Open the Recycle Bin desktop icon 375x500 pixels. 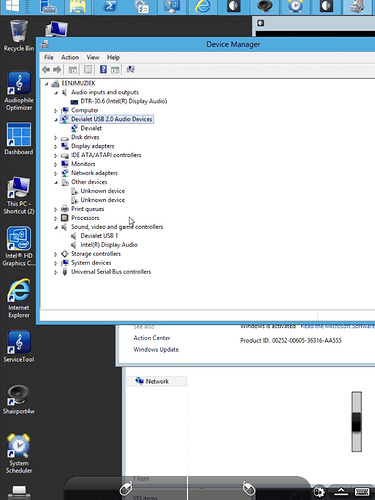[19, 36]
